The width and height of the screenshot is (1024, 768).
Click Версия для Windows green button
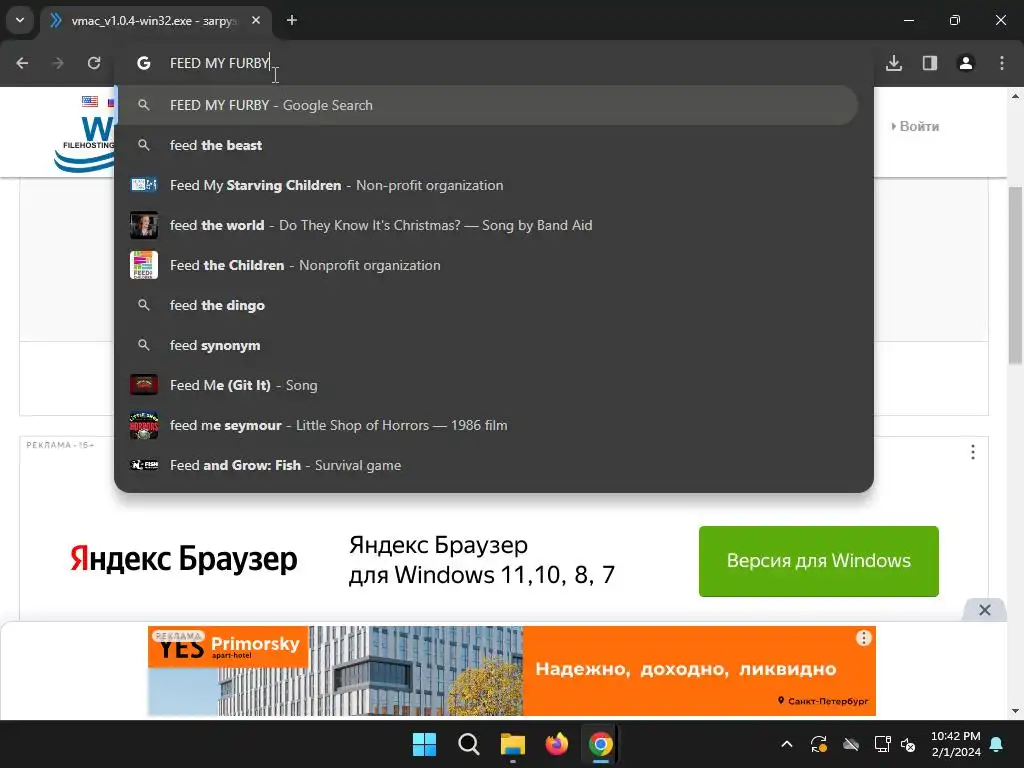[x=818, y=561]
